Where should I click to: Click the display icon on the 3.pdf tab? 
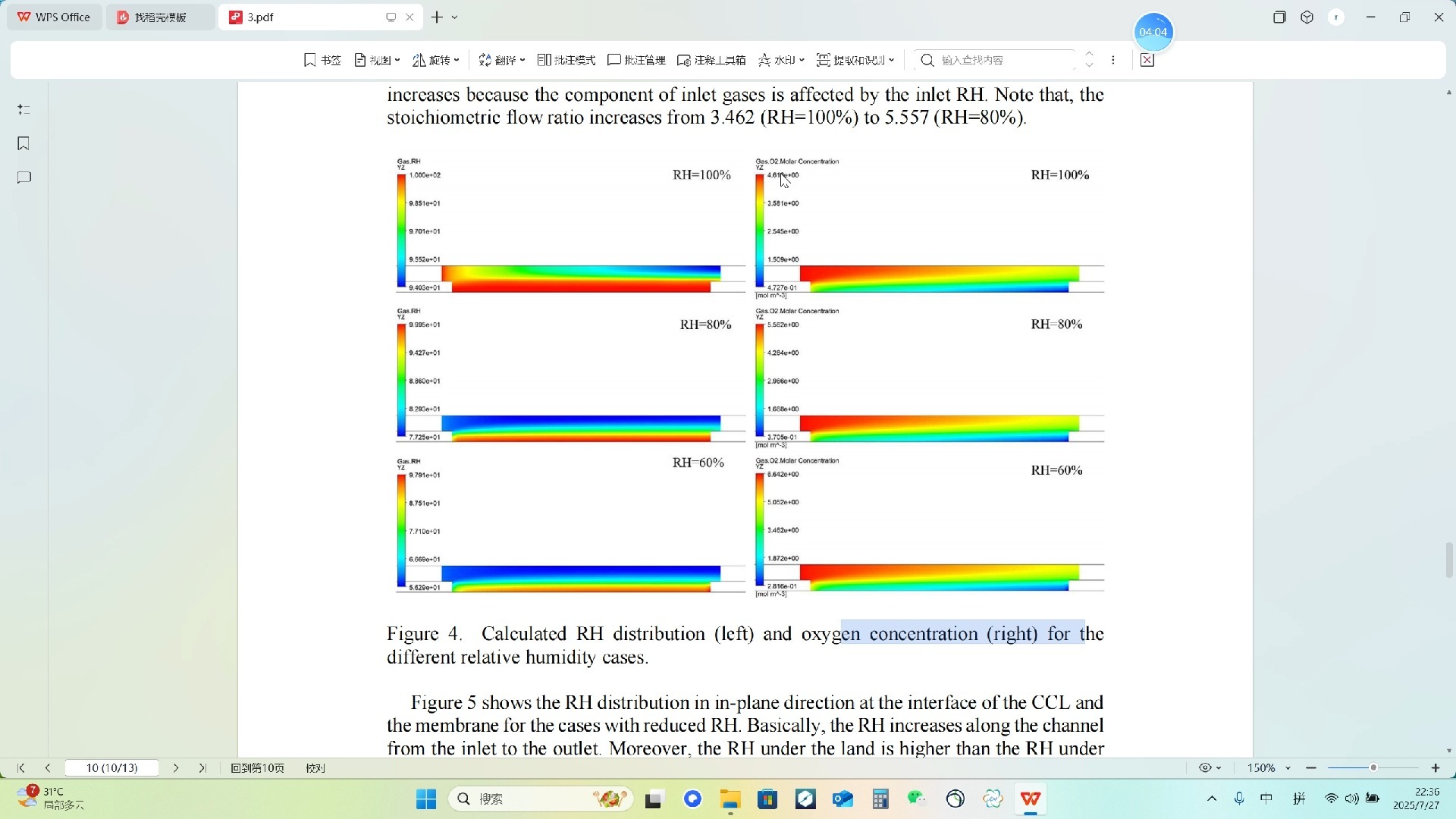391,17
